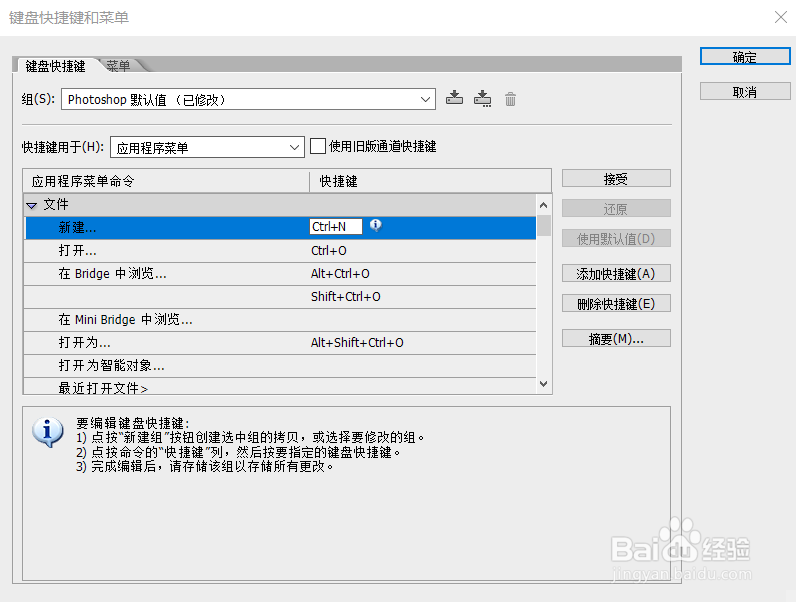This screenshot has width=796, height=602.
Task: Enable 使用旧版通道快捷键 checkbox
Action: tap(318, 146)
